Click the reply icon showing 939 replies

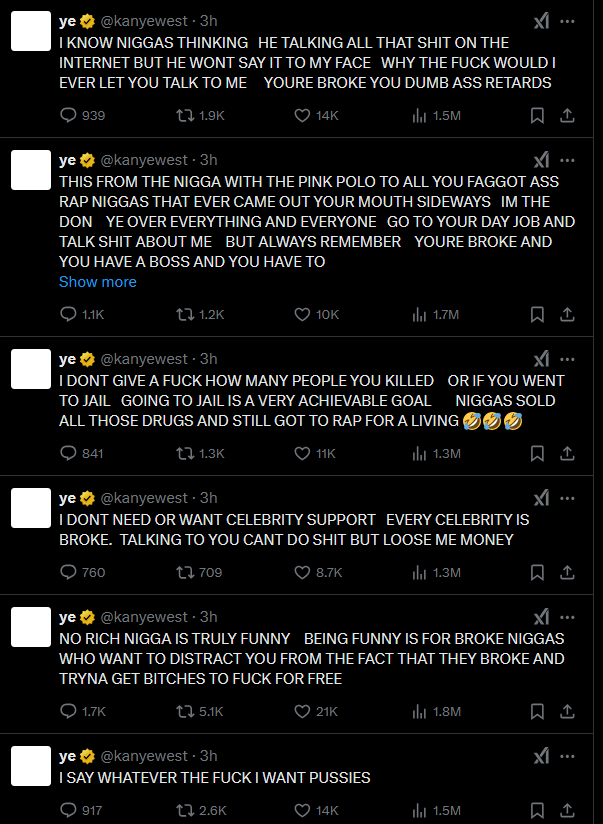coord(69,115)
